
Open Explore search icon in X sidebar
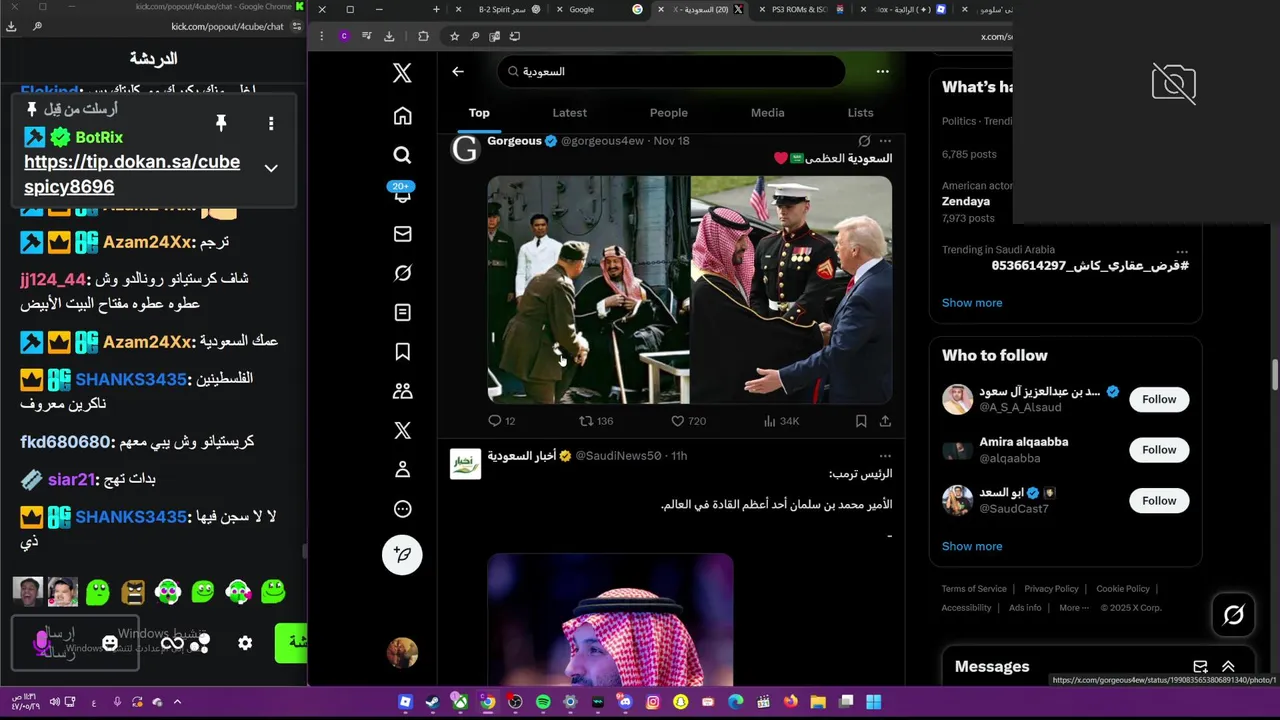pyautogui.click(x=402, y=155)
